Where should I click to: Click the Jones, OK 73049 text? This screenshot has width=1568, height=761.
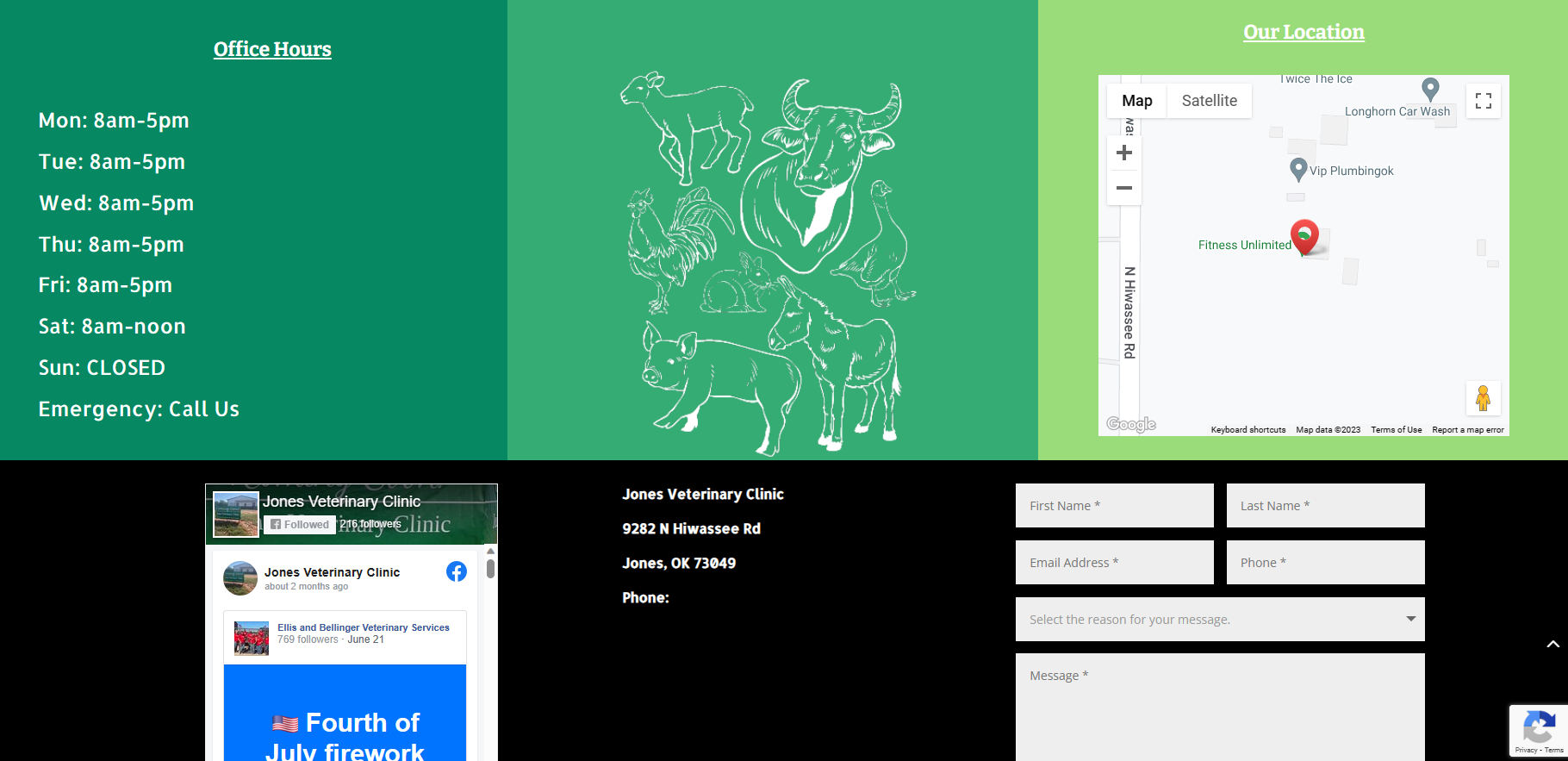coord(679,563)
